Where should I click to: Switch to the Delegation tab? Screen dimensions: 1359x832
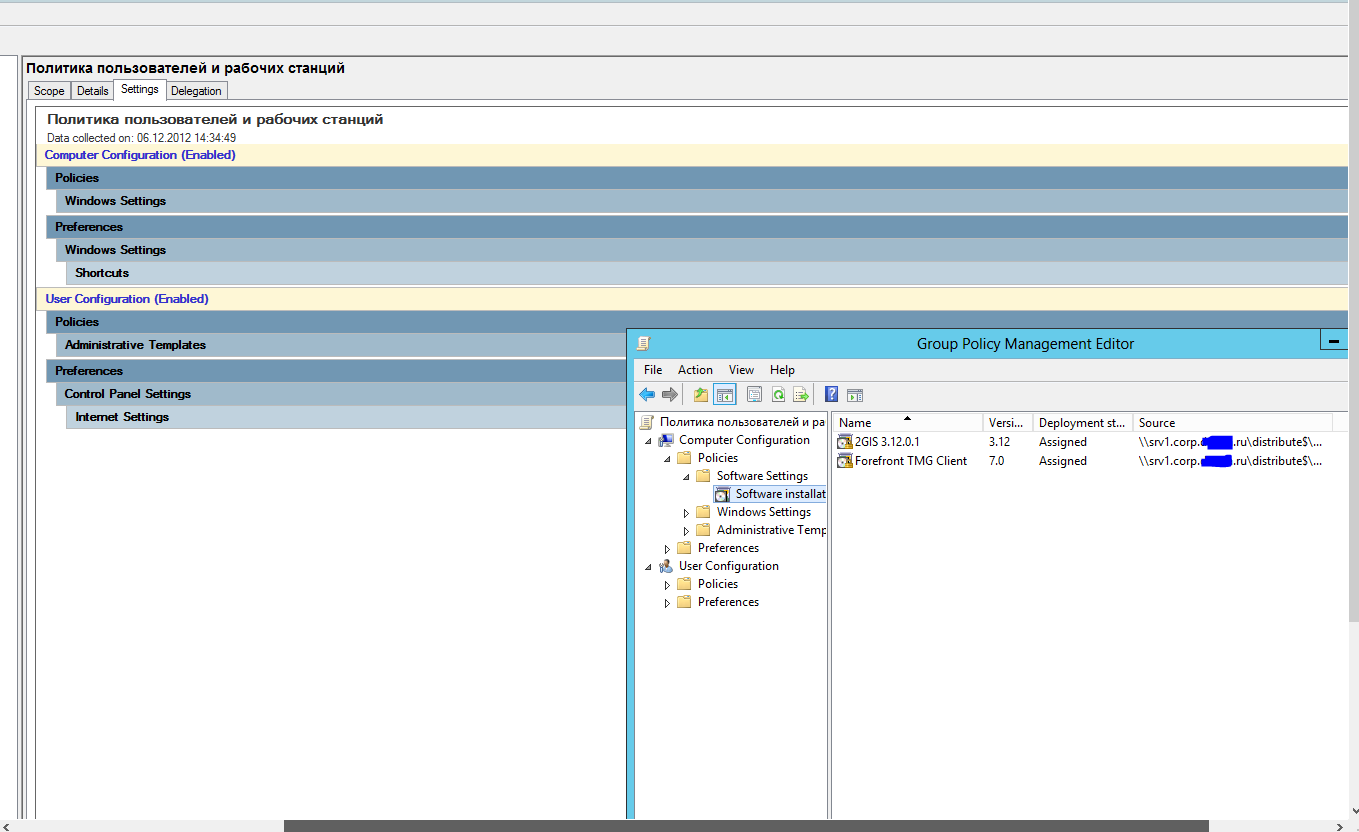tap(196, 91)
